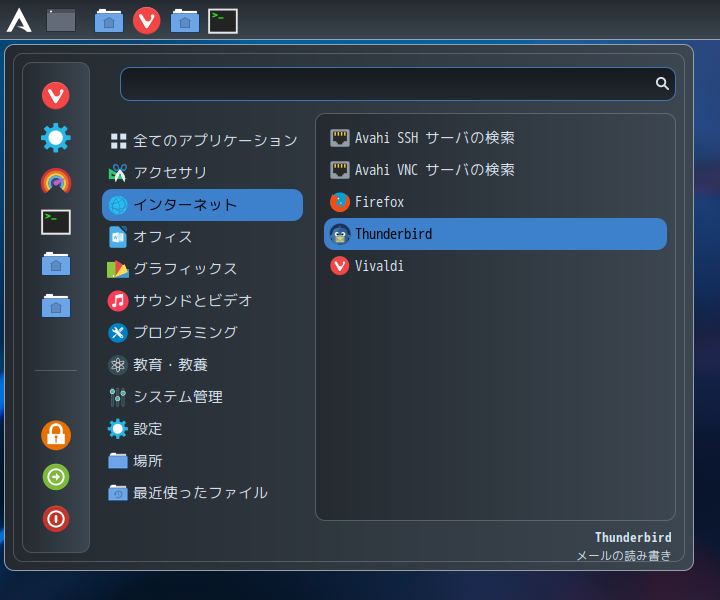
Task: Select サウンドとビデオ category
Action: (x=202, y=301)
